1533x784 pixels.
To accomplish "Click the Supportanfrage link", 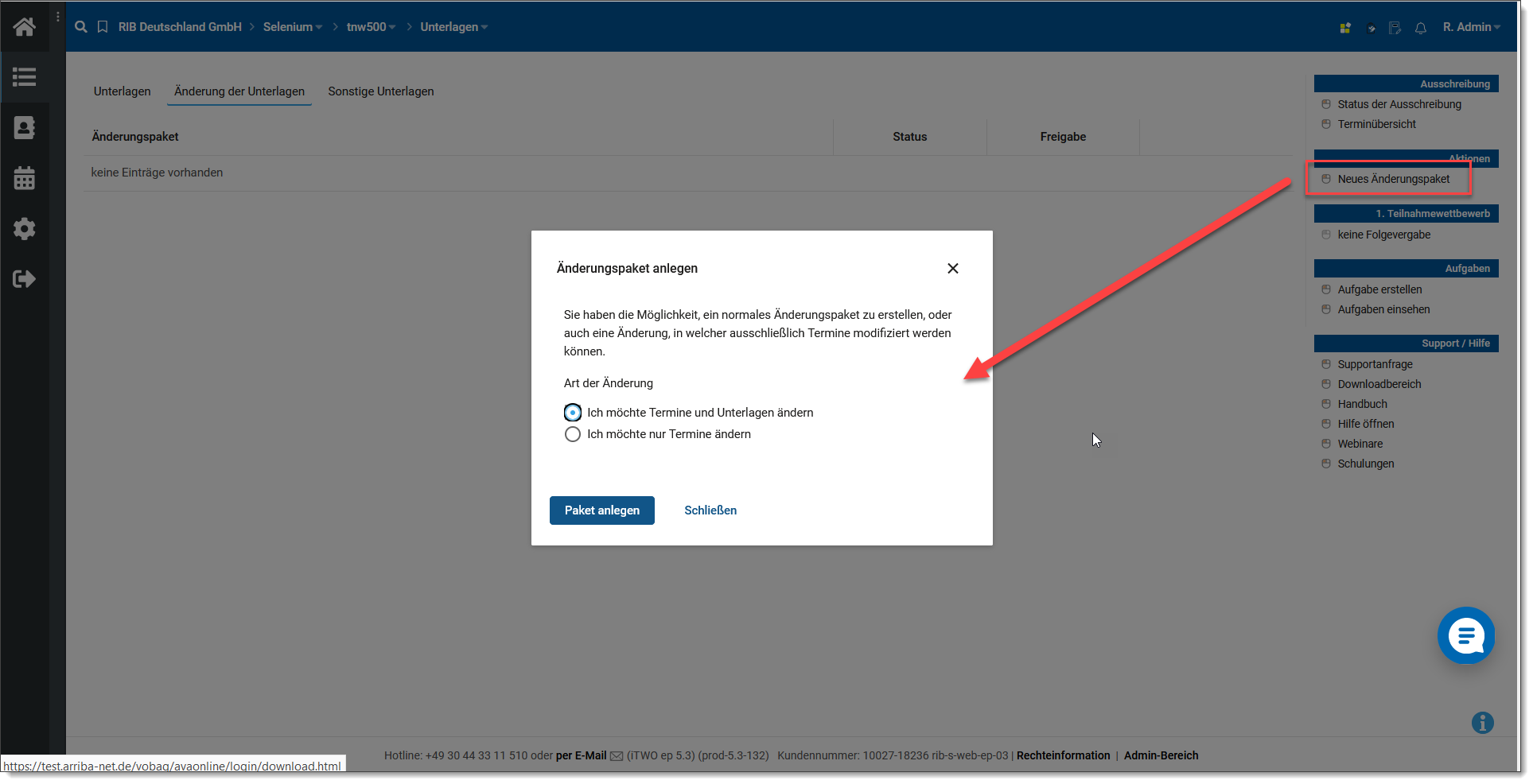I will coord(1375,364).
